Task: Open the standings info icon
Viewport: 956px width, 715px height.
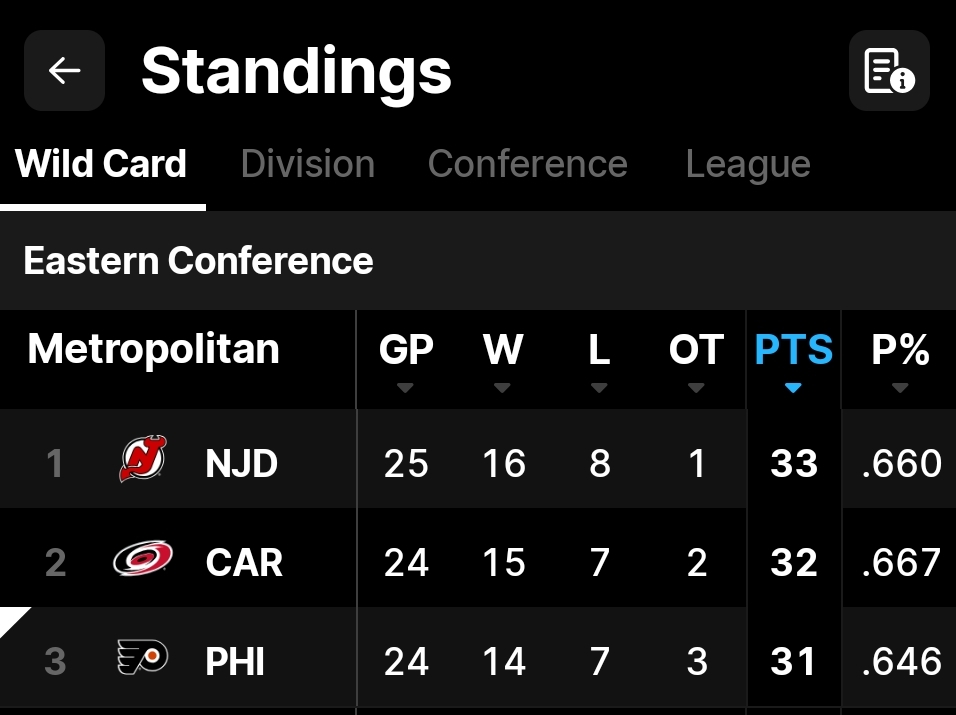Action: [889, 70]
